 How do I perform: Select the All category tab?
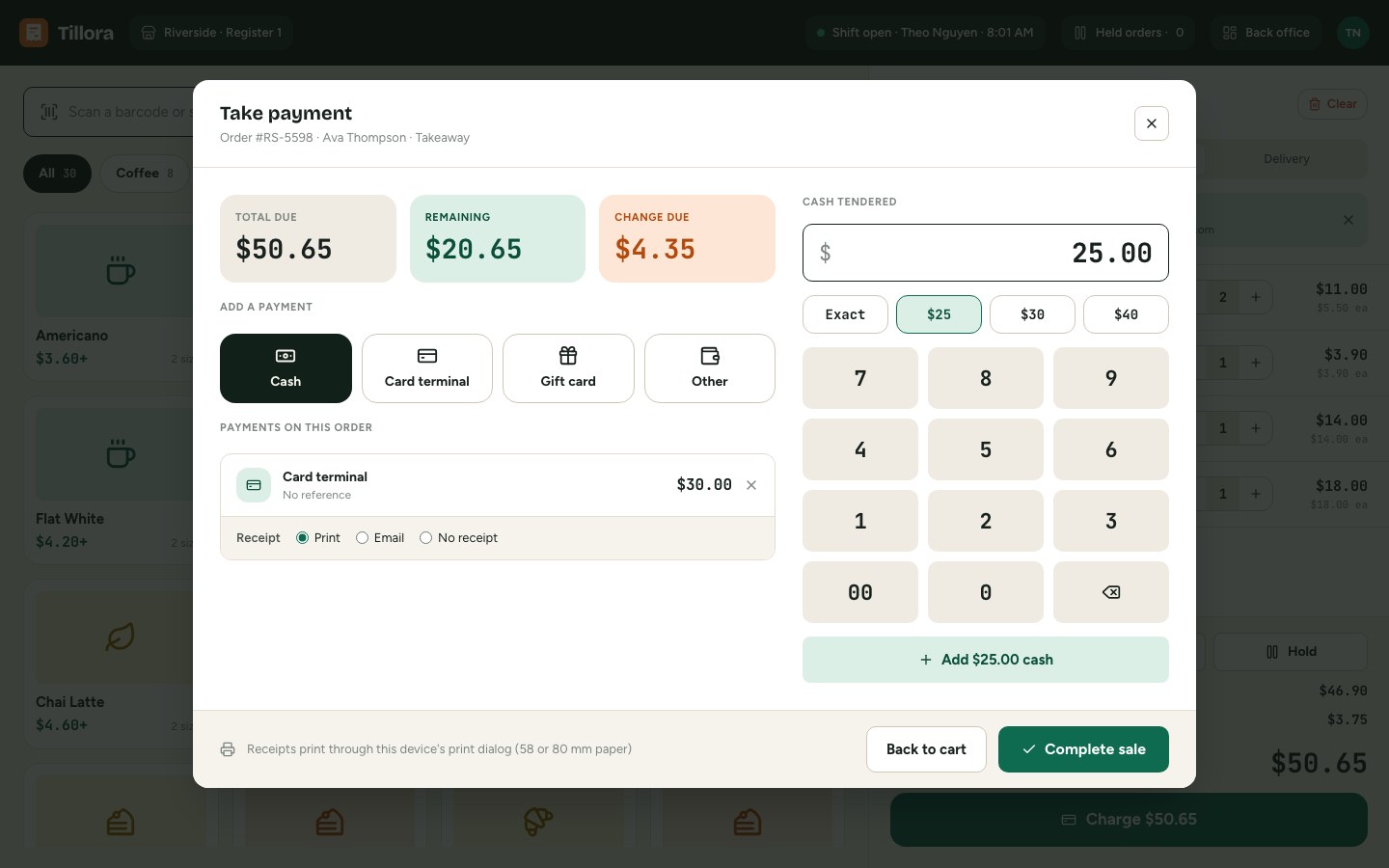(57, 174)
